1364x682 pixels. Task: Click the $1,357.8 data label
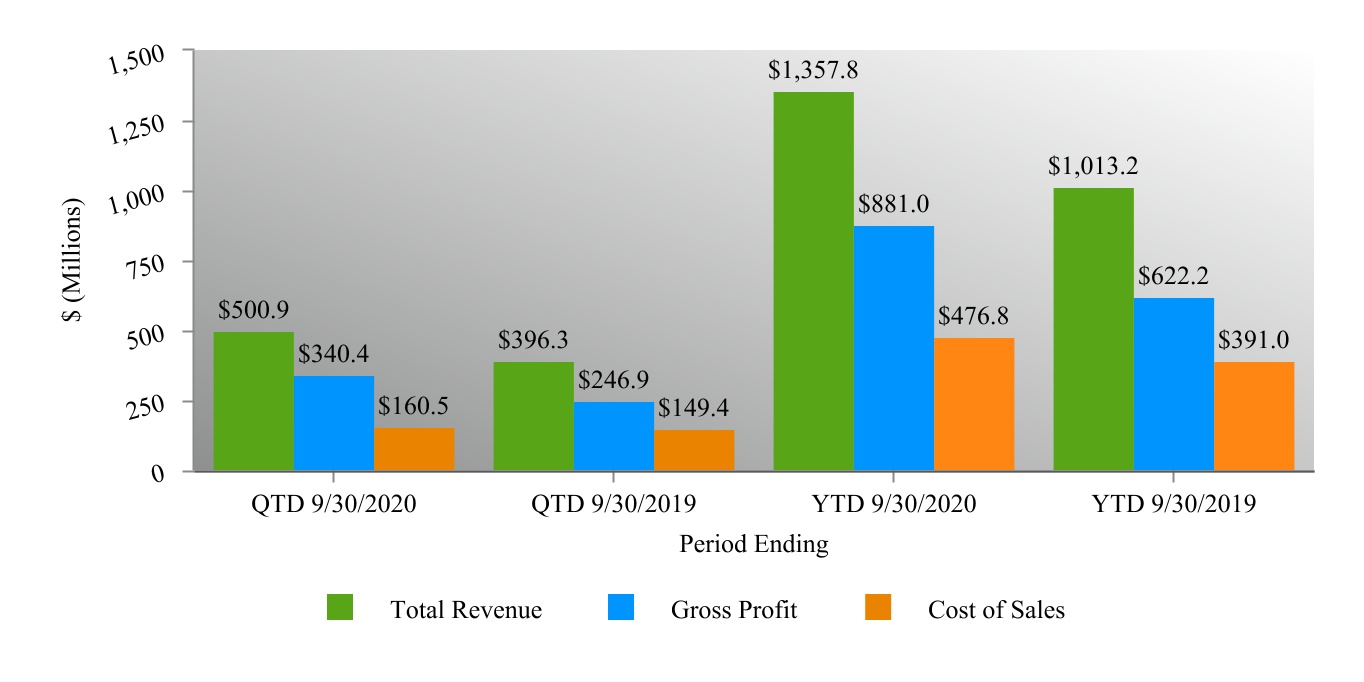point(813,70)
